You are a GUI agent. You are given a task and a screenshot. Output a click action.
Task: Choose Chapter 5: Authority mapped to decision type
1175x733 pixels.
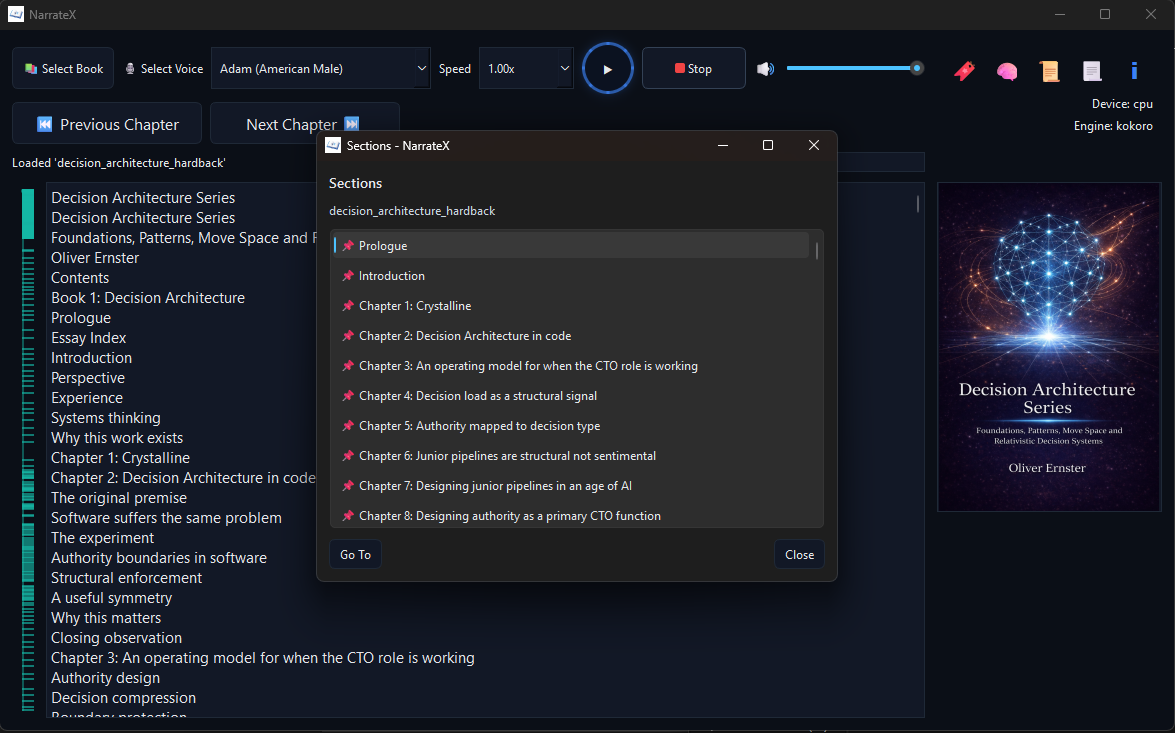(479, 426)
